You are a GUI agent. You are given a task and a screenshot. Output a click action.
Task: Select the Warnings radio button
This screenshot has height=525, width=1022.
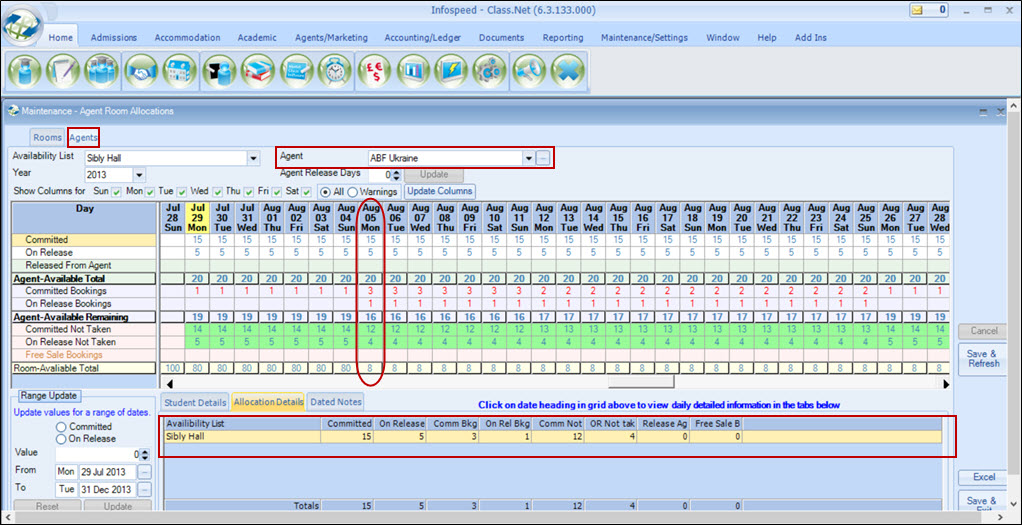click(353, 191)
